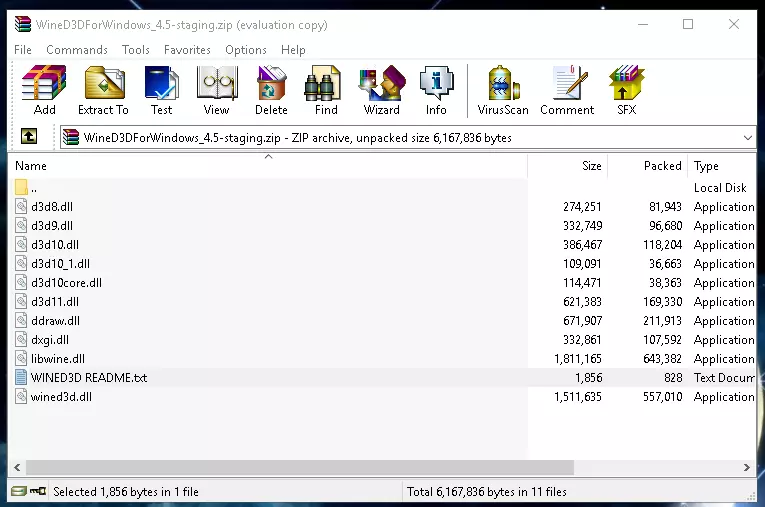Run the Test archive tool

161,91
